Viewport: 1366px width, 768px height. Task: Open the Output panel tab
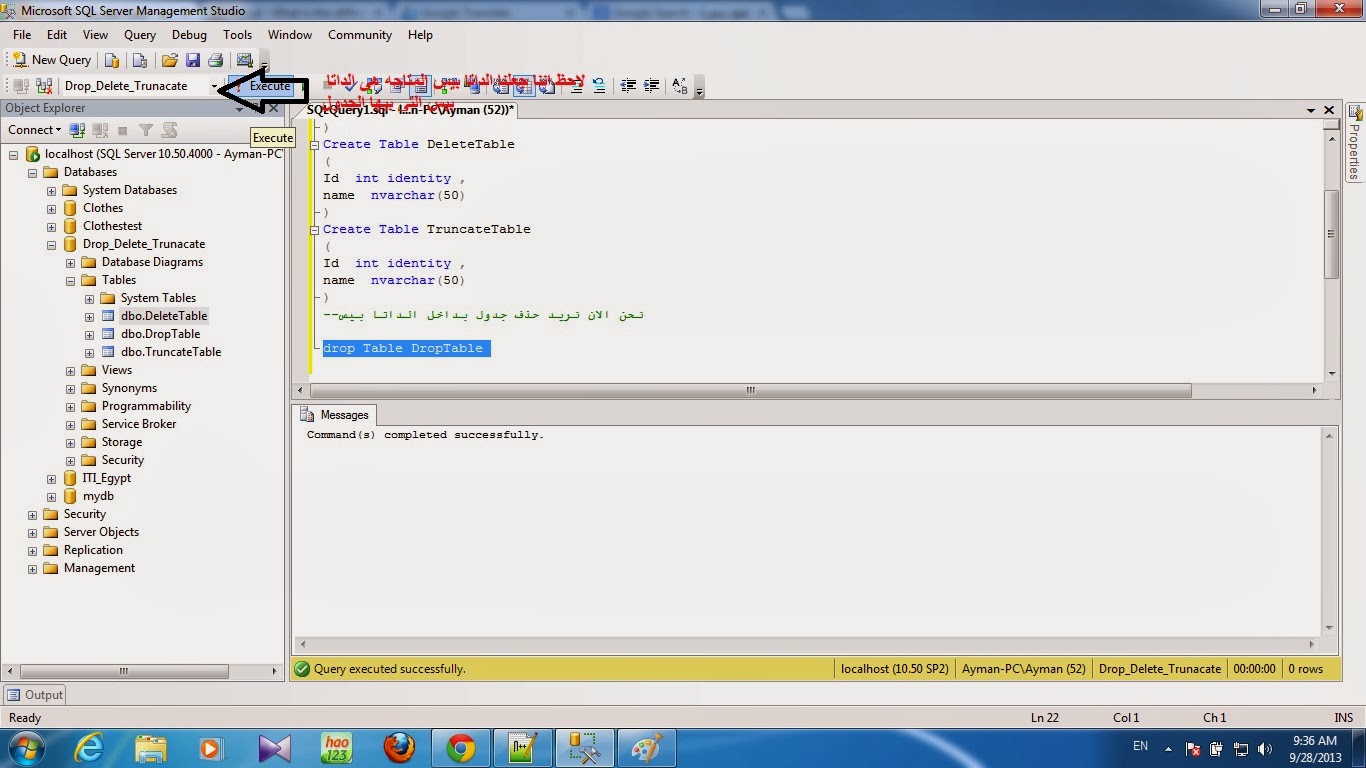pos(34,695)
